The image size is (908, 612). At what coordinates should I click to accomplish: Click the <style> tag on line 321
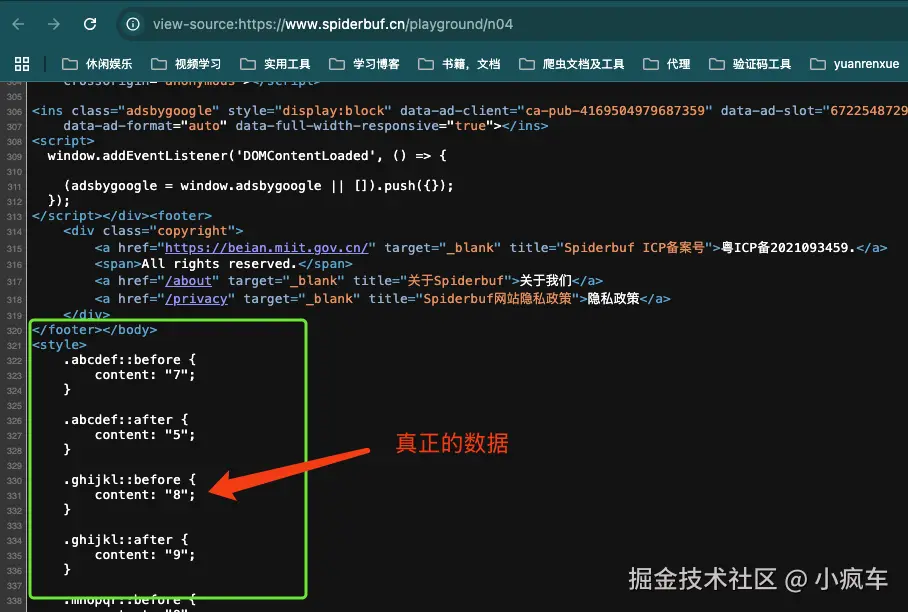click(60, 345)
